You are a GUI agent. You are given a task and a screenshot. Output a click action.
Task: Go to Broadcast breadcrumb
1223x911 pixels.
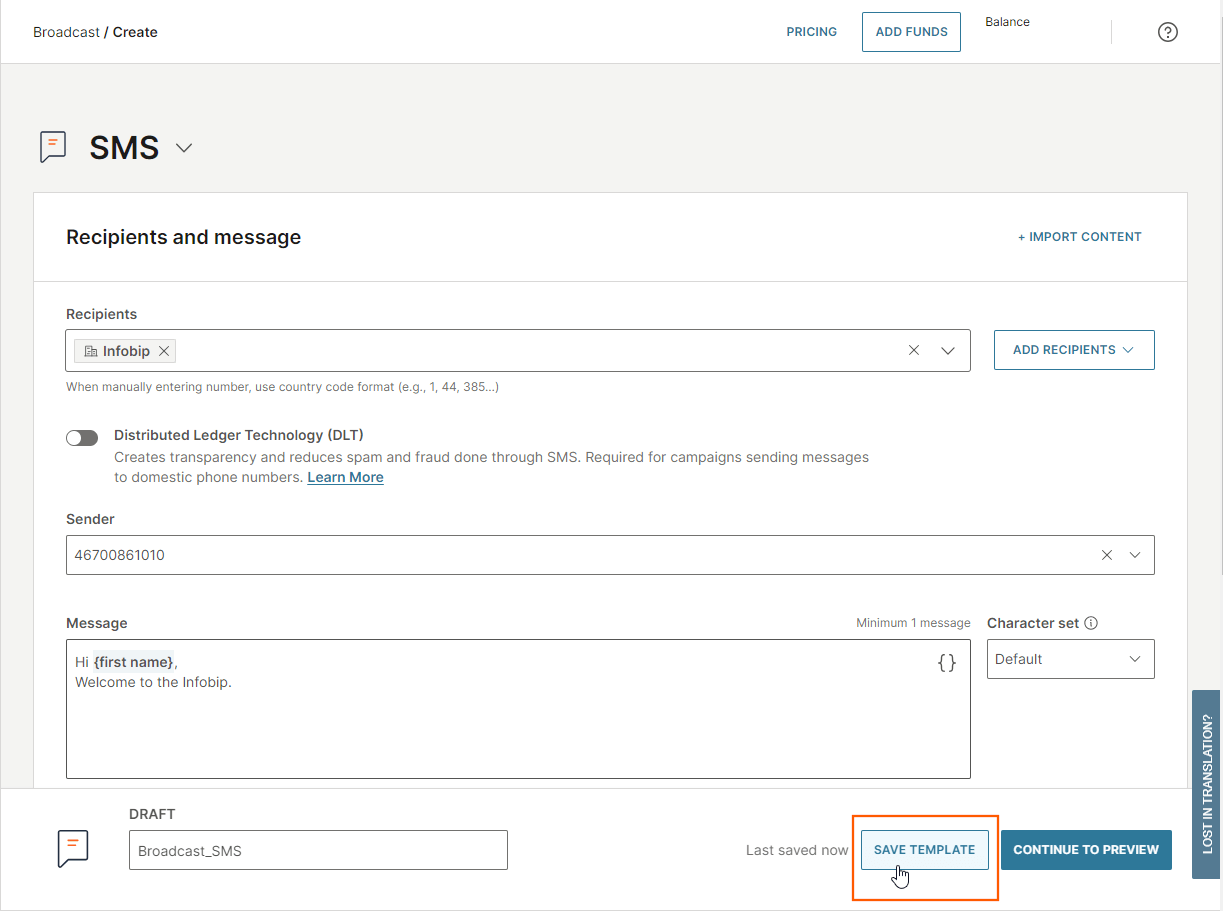[x=66, y=32]
